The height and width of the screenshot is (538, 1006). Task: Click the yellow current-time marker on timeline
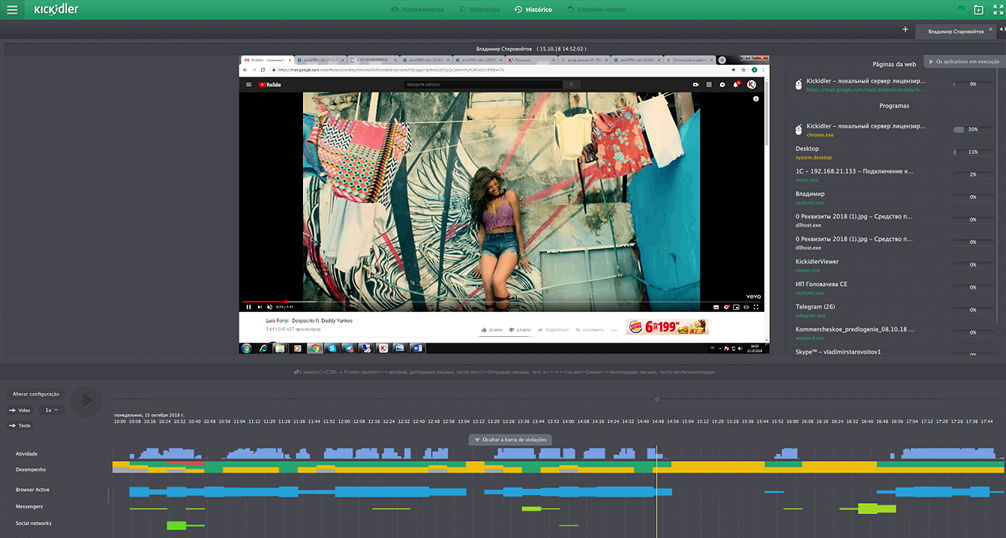coord(656,491)
